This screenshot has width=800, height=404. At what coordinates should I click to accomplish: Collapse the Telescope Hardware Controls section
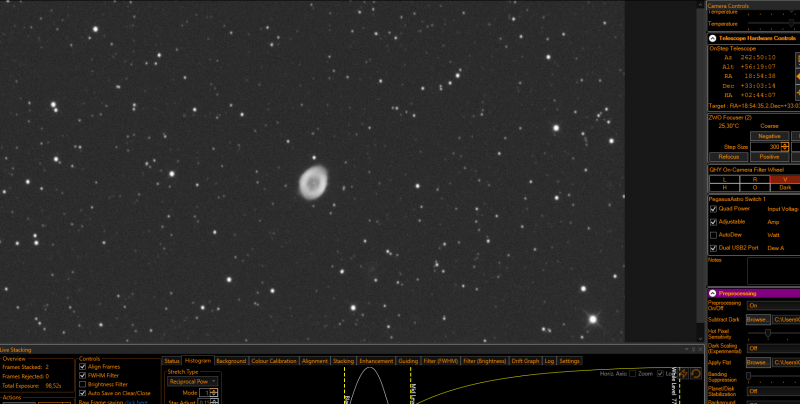tap(712, 38)
